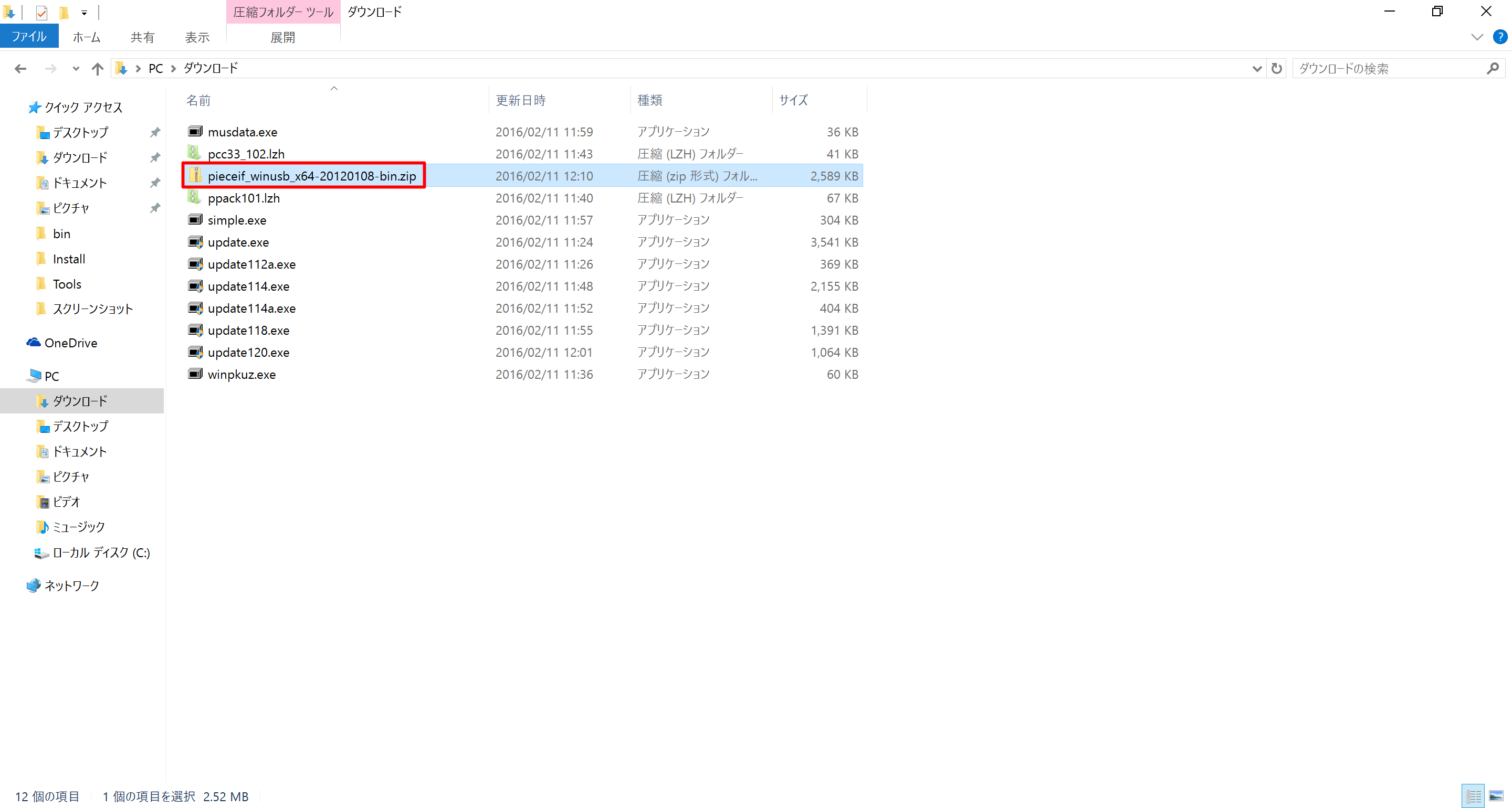Viewport: 1512px width, 808px height.
Task: Open ミュージック under PC
Action: (79, 527)
